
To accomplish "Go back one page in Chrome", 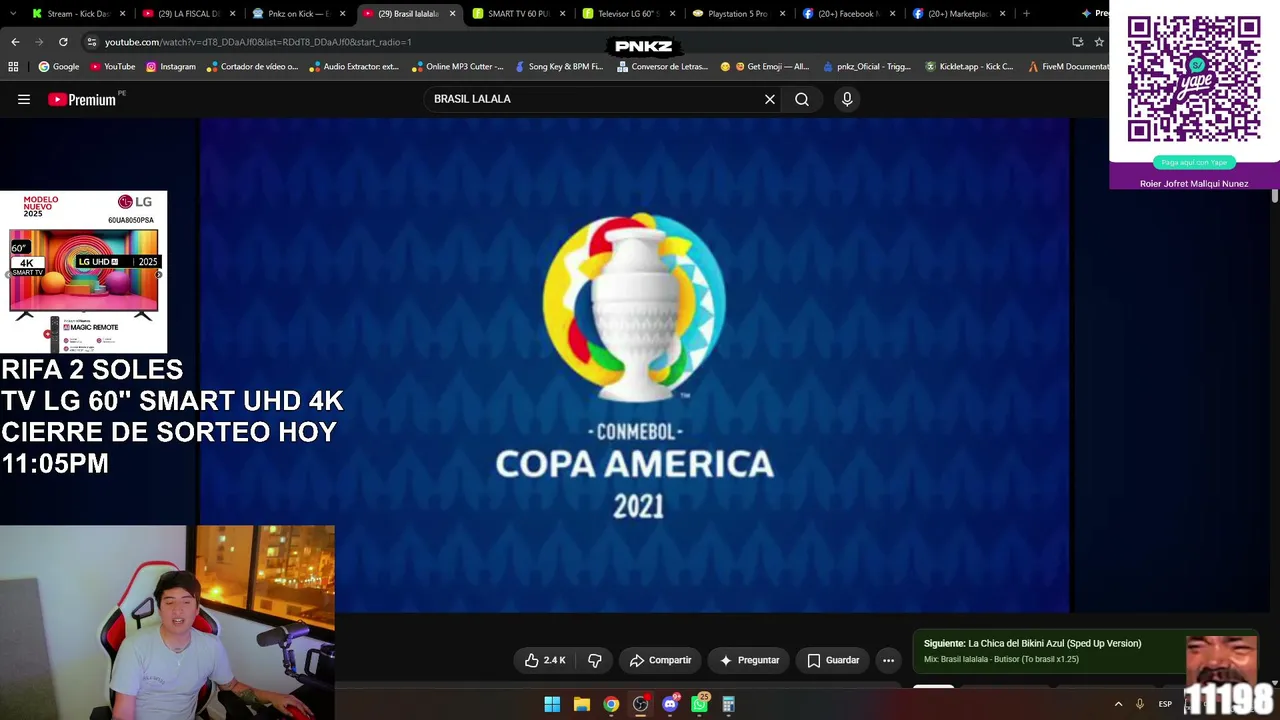I will [x=15, y=42].
